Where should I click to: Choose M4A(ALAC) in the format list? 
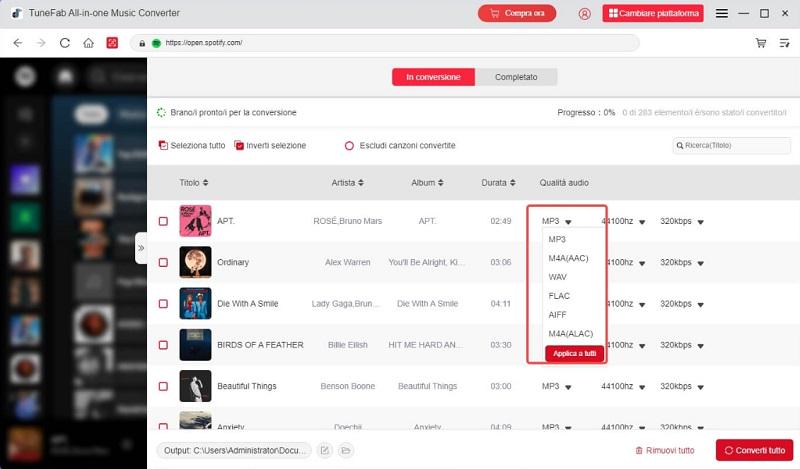pos(570,334)
